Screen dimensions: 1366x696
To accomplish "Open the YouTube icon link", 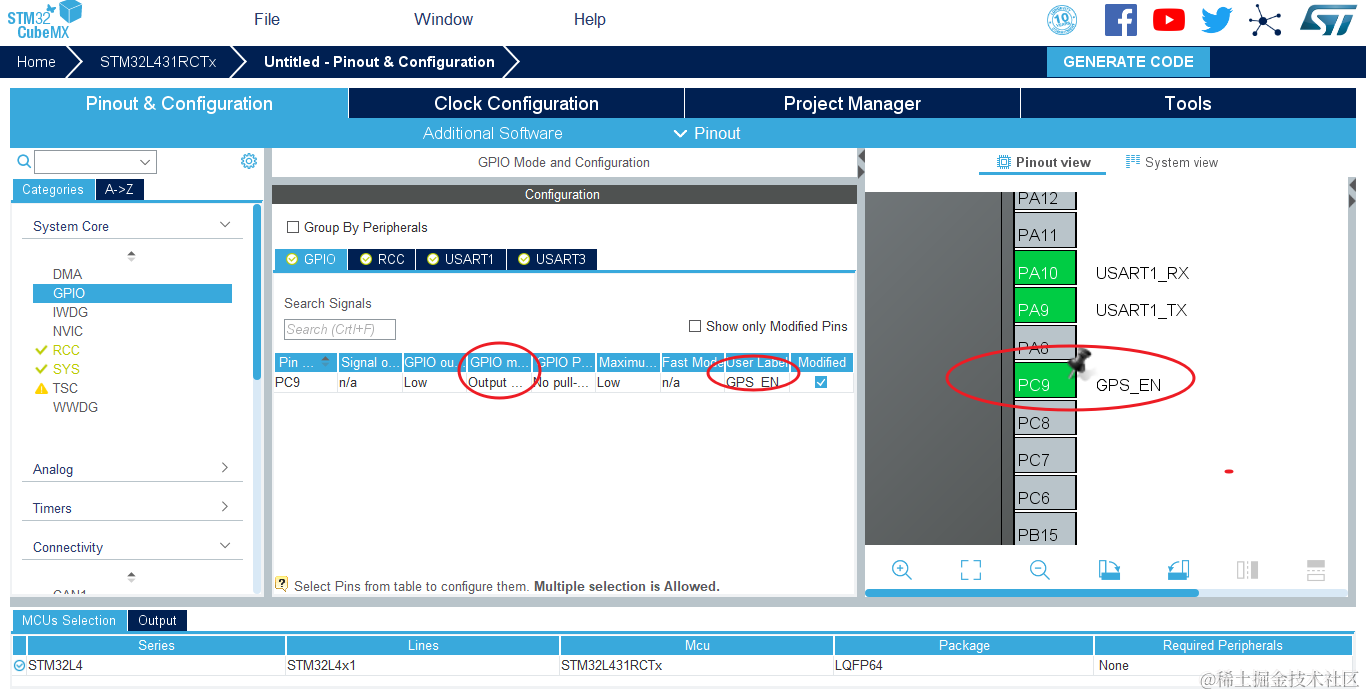I will pyautogui.click(x=1168, y=20).
